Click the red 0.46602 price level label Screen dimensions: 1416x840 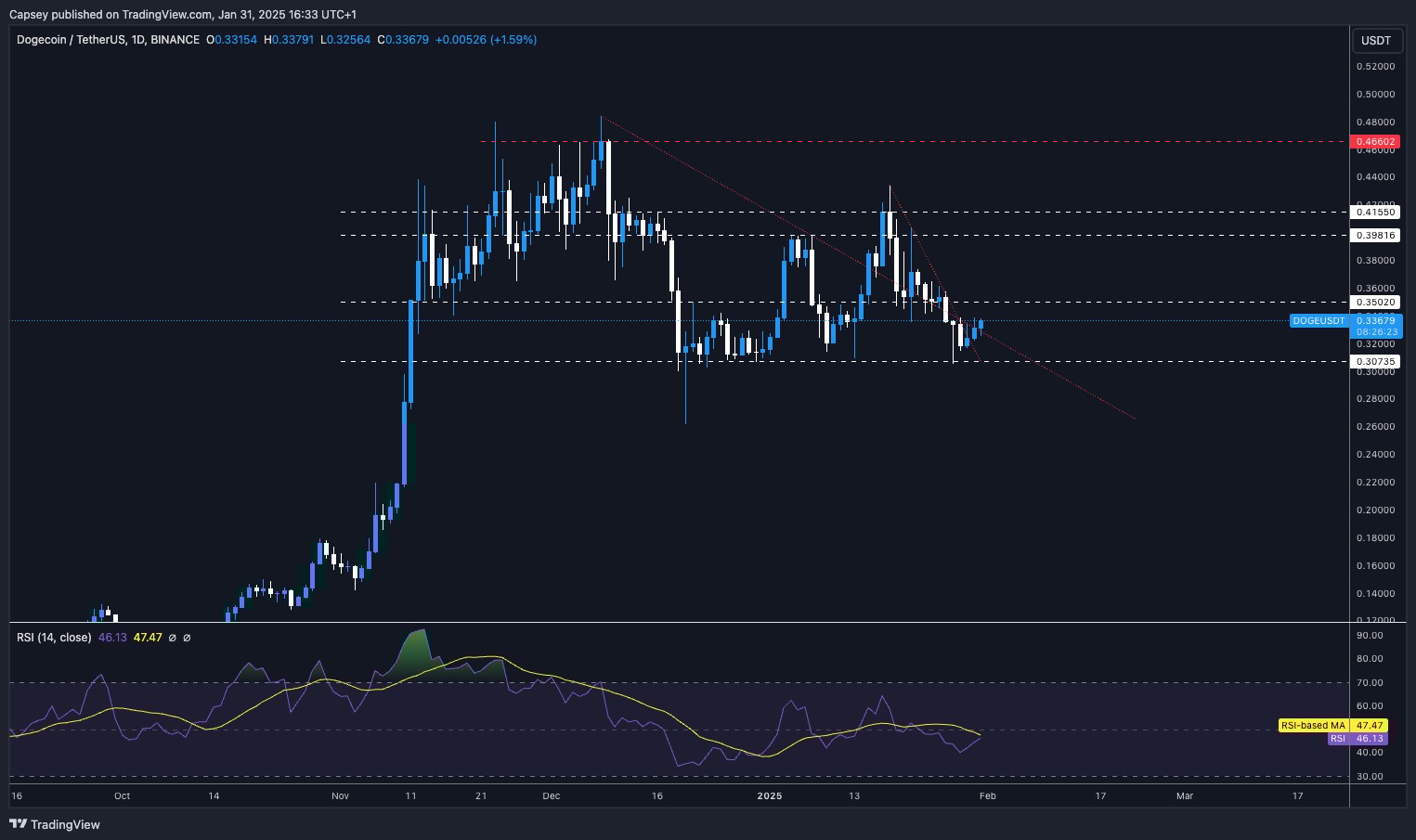pyautogui.click(x=1375, y=142)
